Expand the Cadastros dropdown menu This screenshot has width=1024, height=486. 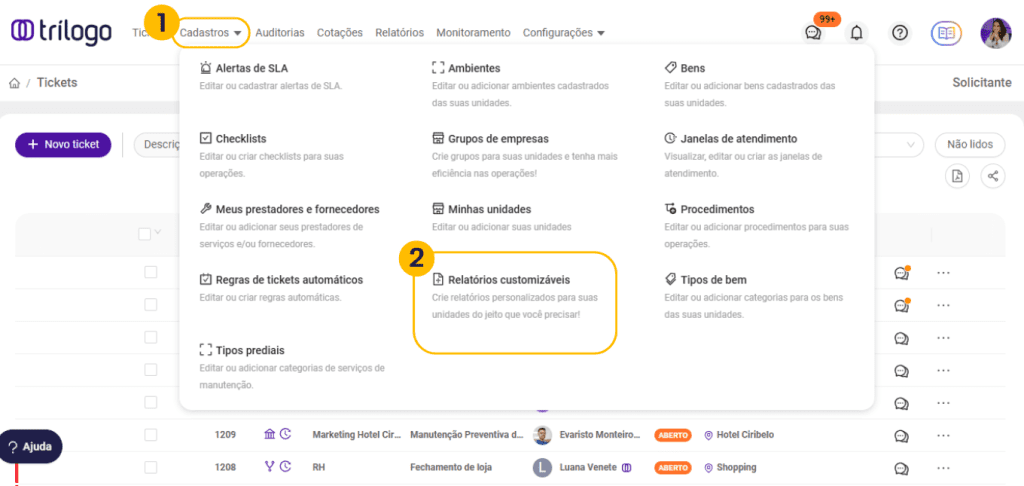point(211,33)
